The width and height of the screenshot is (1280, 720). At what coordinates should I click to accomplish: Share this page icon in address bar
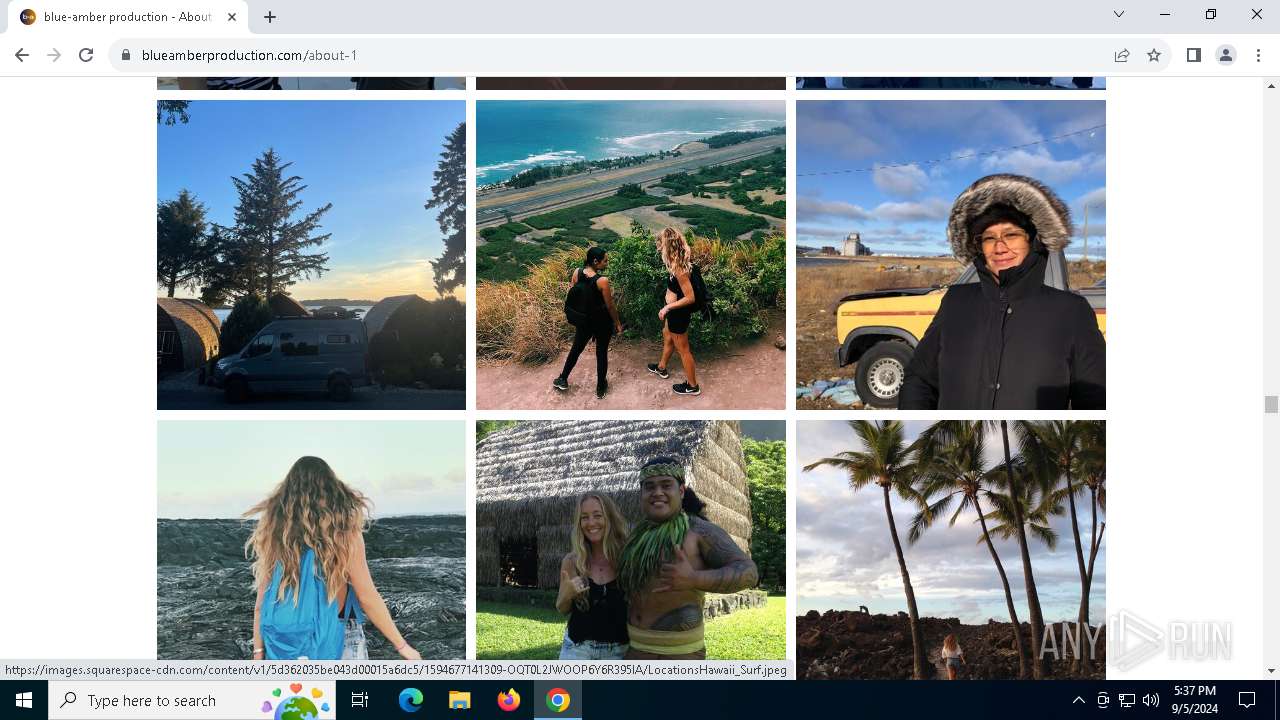(x=1122, y=55)
